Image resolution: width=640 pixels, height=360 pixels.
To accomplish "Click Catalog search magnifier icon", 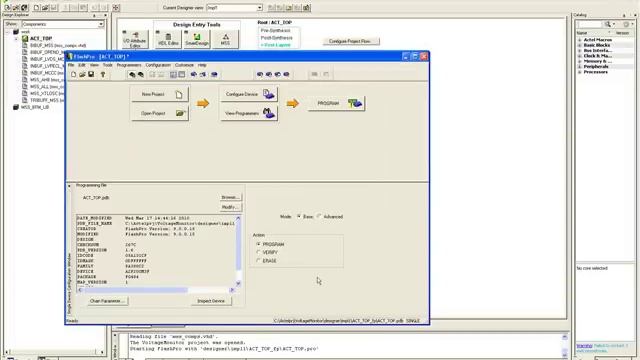I will (608, 24).
